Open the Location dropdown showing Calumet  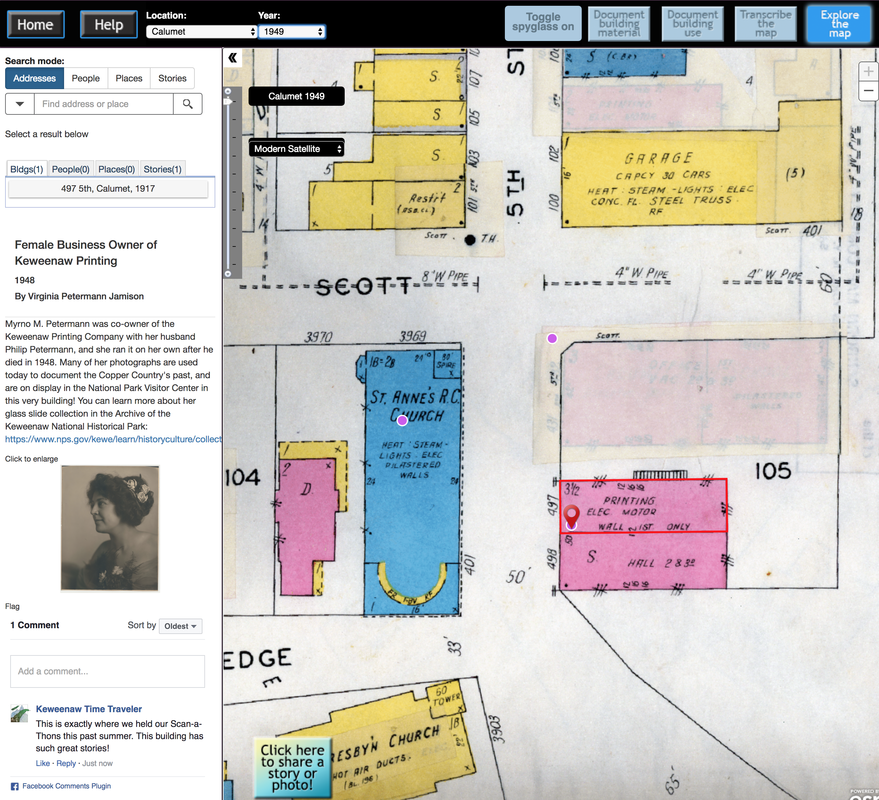201,31
